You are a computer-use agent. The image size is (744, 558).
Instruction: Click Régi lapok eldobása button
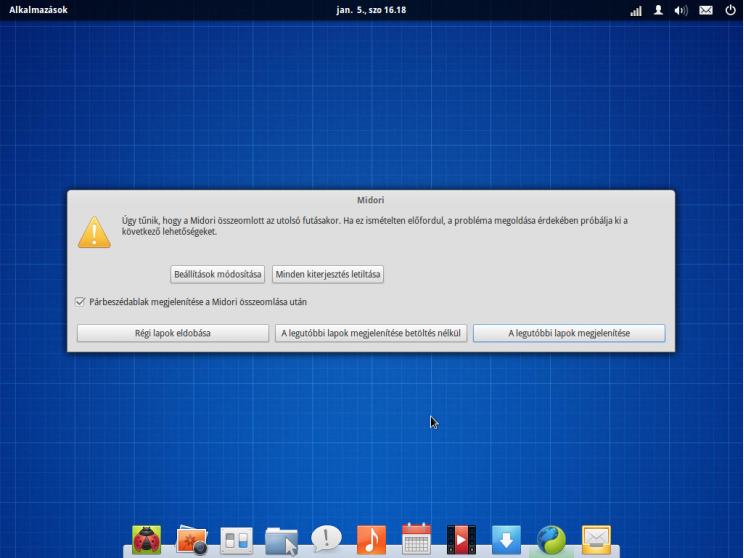[x=173, y=333]
